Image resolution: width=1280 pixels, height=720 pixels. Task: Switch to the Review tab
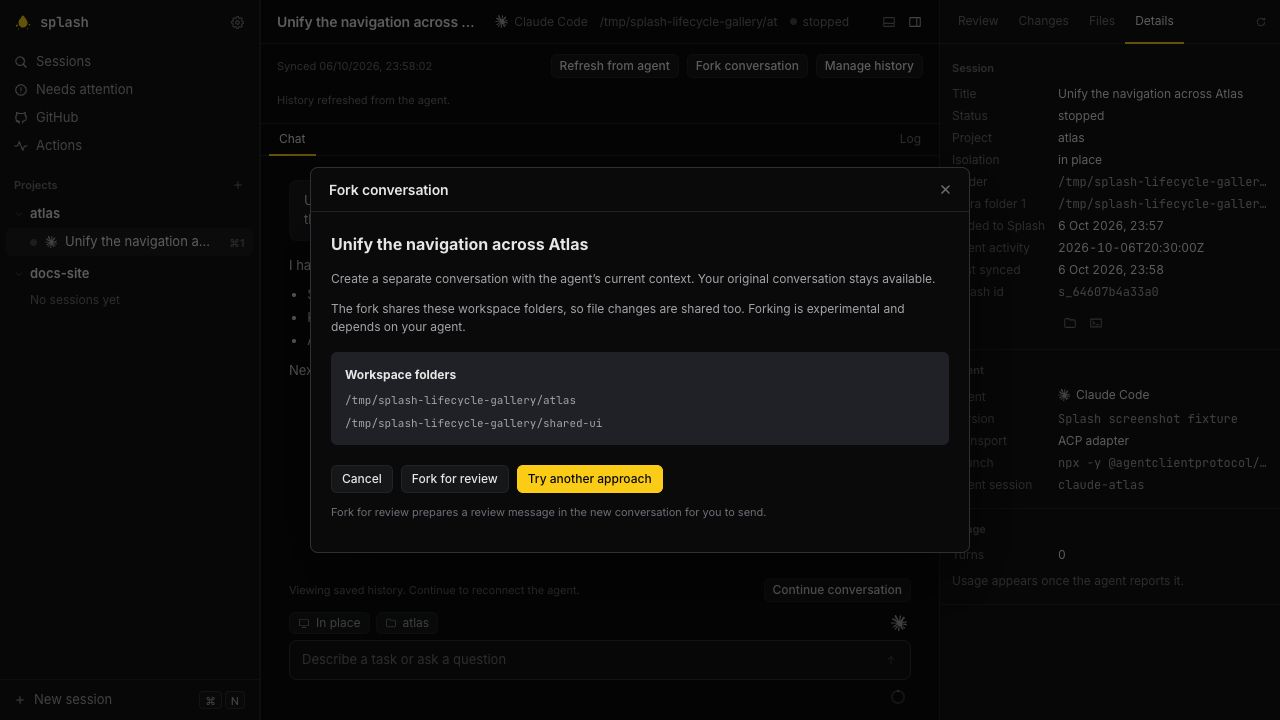pyautogui.click(x=977, y=21)
